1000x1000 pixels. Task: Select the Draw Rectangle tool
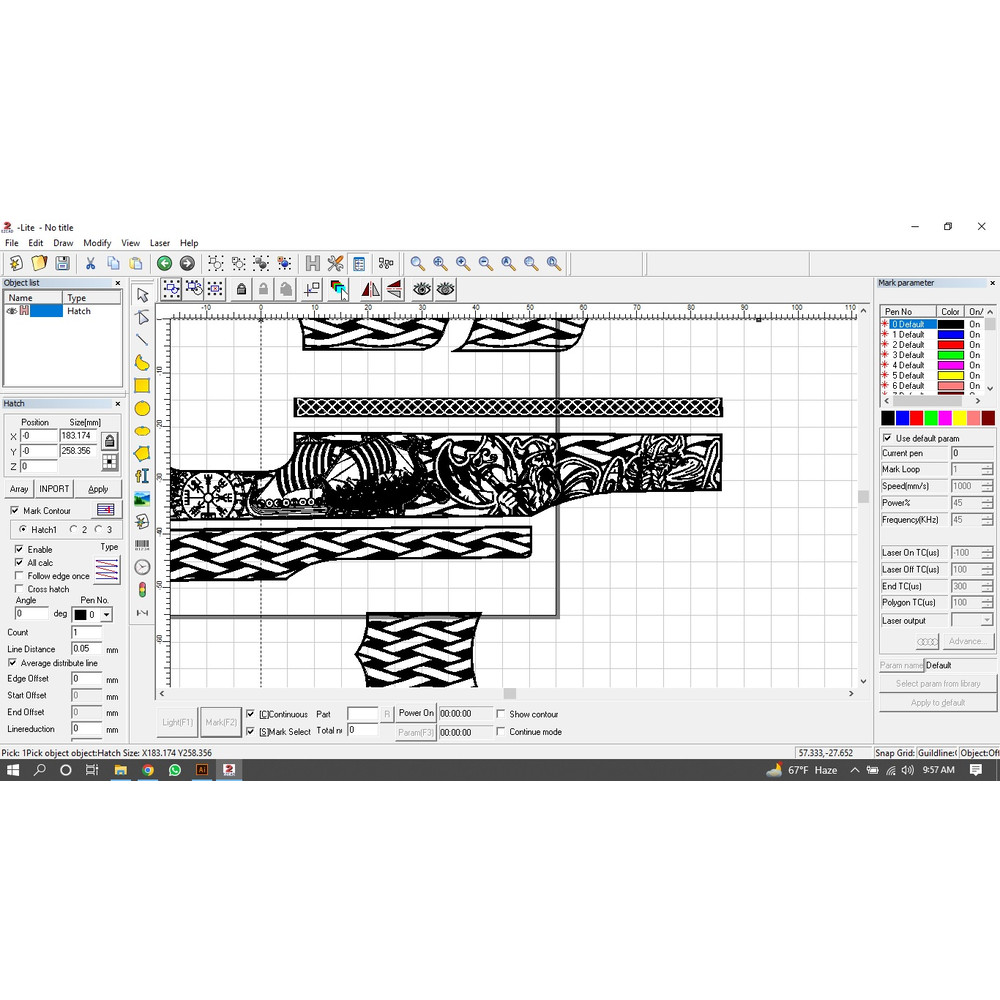[x=142, y=385]
